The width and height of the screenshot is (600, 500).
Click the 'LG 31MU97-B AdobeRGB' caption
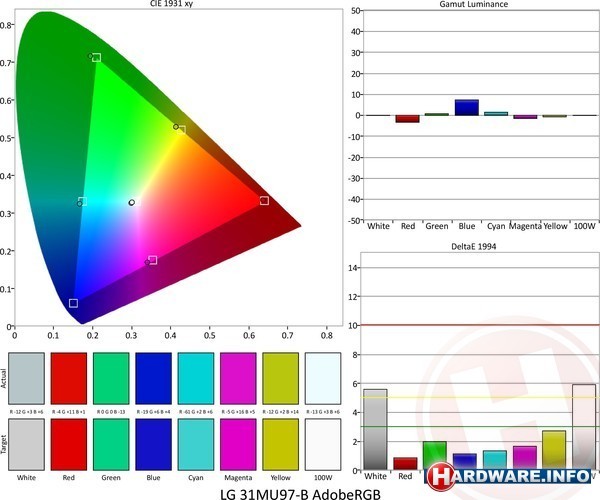(x=300, y=494)
